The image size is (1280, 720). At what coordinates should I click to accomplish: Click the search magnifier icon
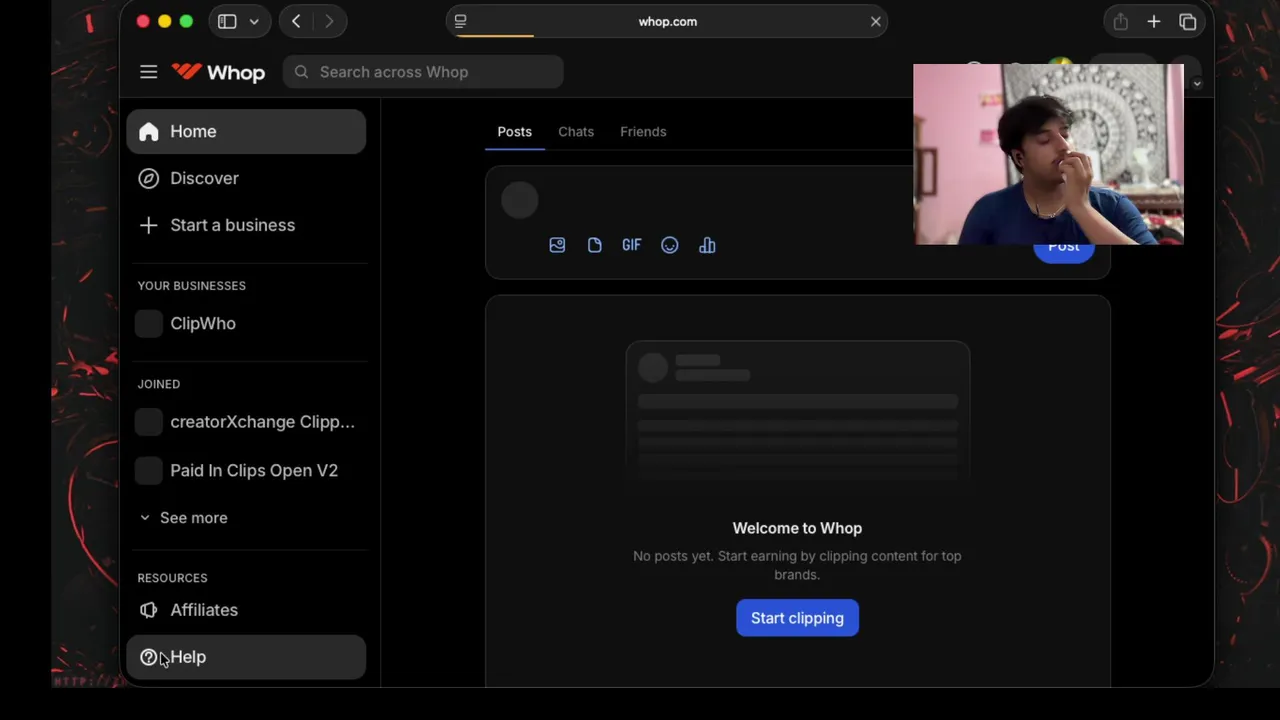pyautogui.click(x=301, y=72)
